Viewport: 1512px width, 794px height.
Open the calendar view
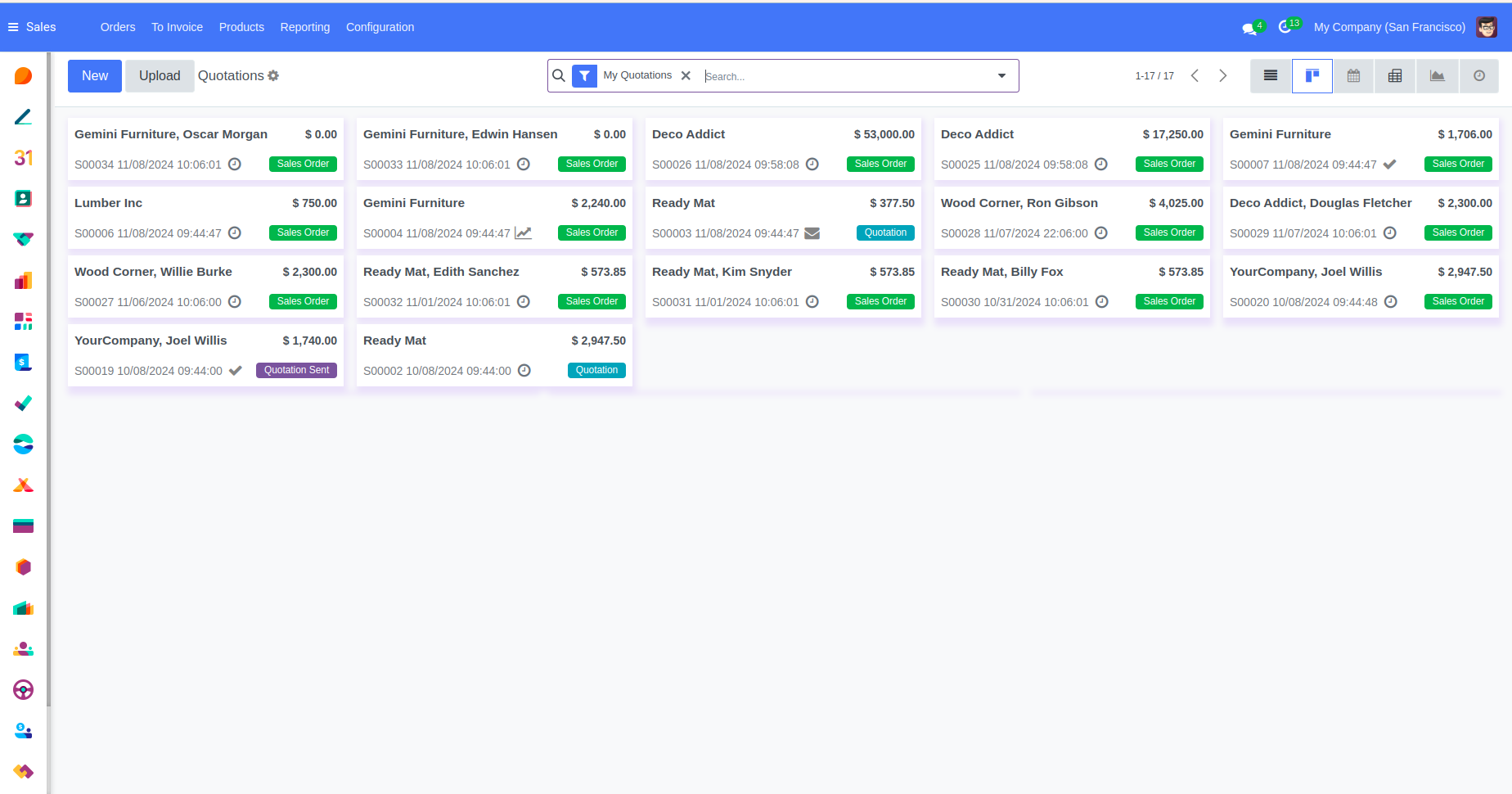1354,76
